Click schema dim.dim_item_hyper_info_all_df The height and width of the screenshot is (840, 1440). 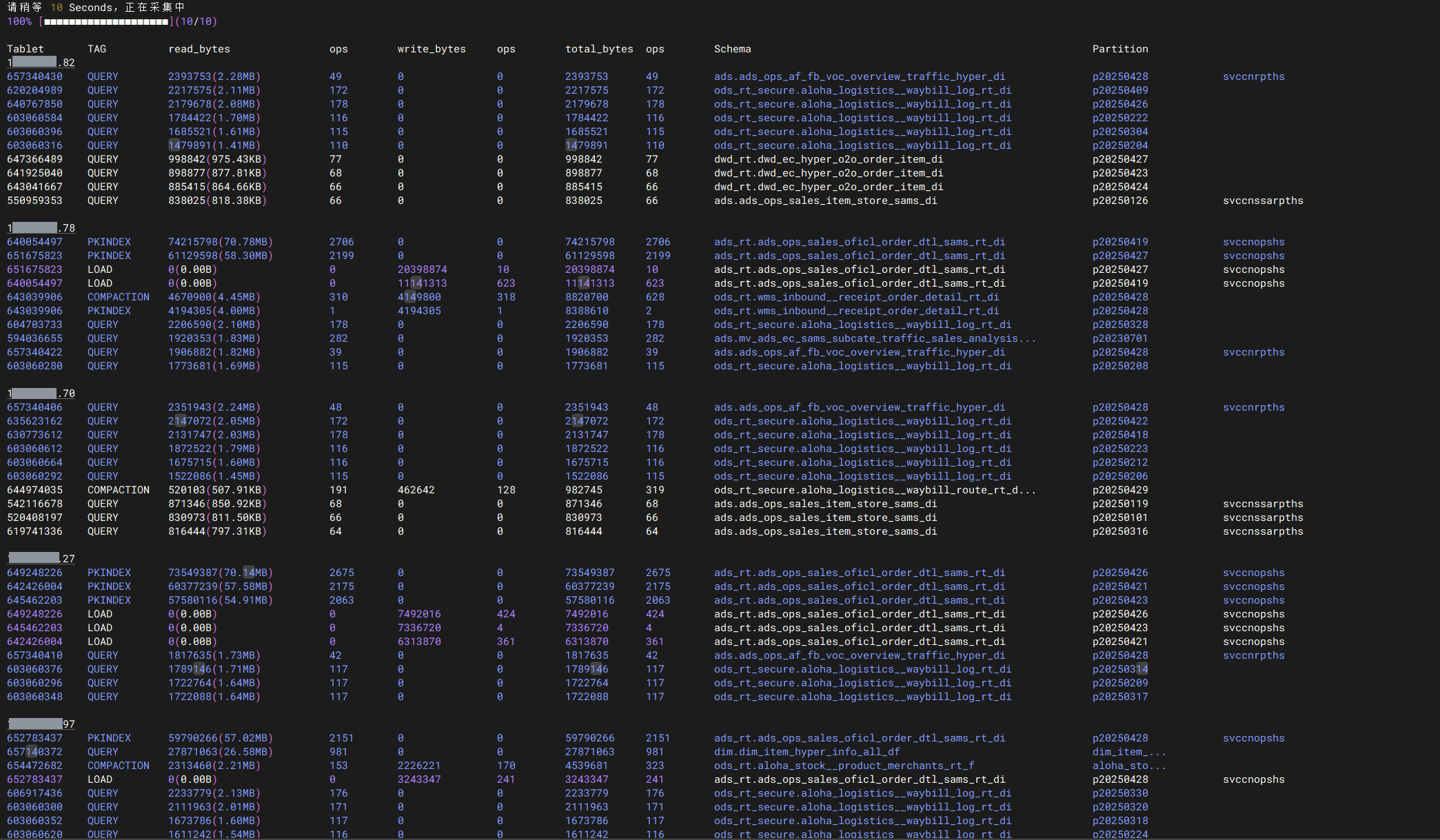coord(807,752)
